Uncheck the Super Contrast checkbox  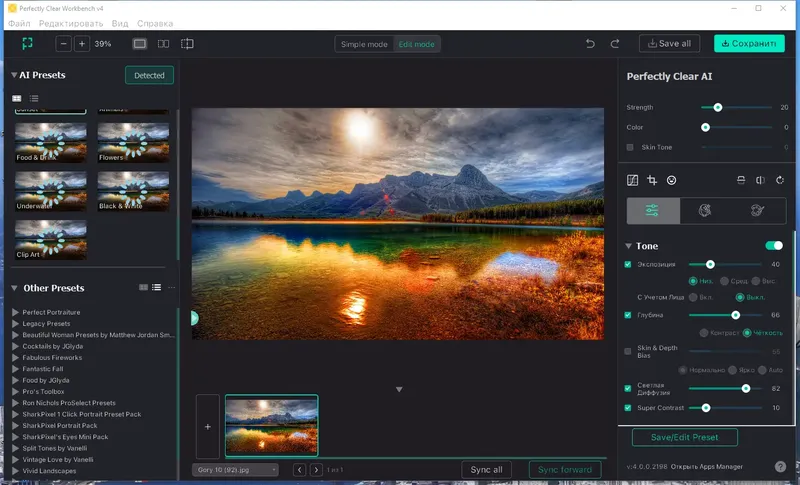pyautogui.click(x=628, y=408)
